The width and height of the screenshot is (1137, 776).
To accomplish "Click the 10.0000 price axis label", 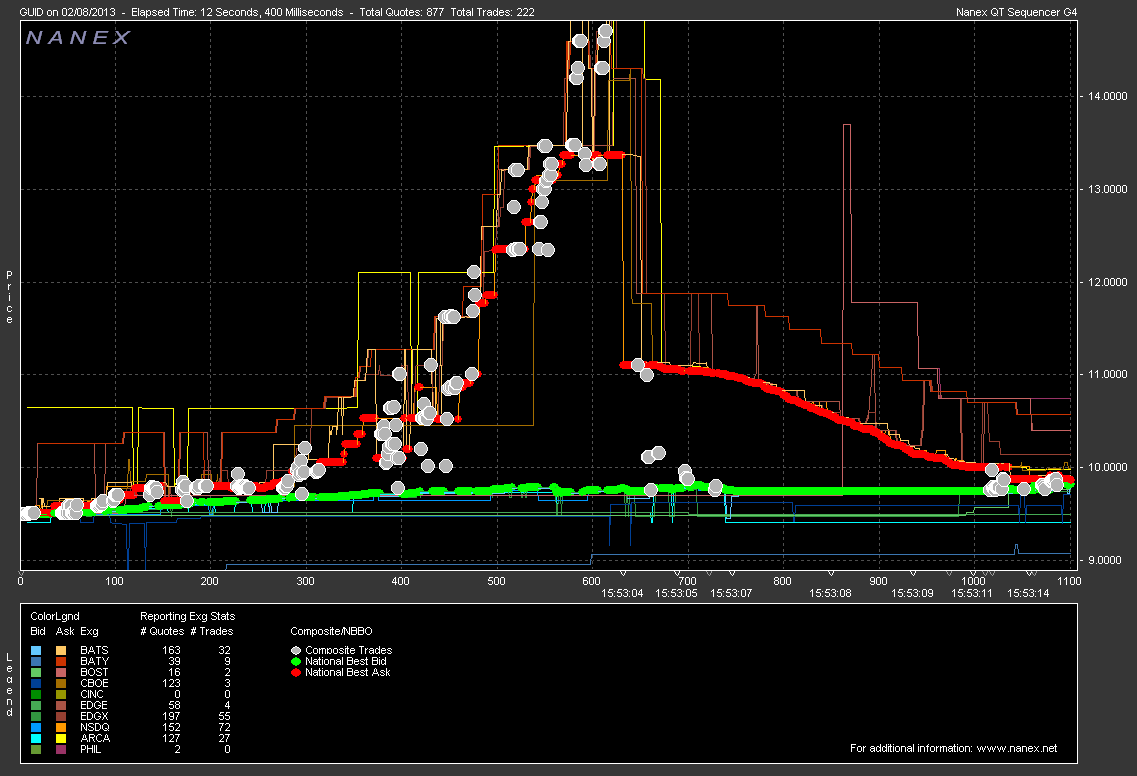I will pos(1107,467).
